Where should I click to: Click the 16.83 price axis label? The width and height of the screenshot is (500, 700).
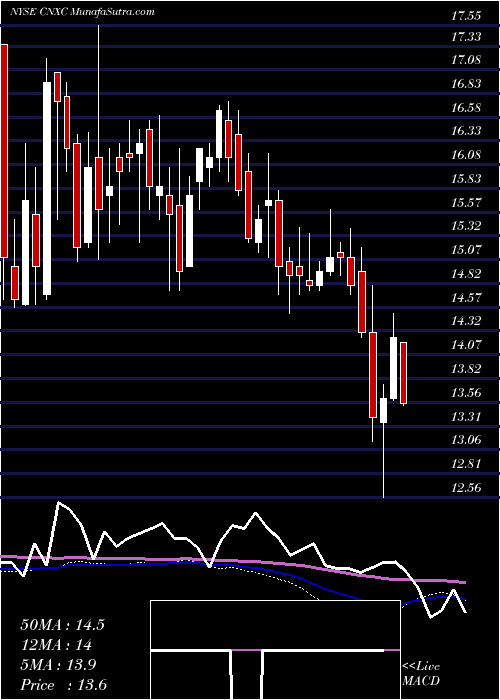pos(466,84)
